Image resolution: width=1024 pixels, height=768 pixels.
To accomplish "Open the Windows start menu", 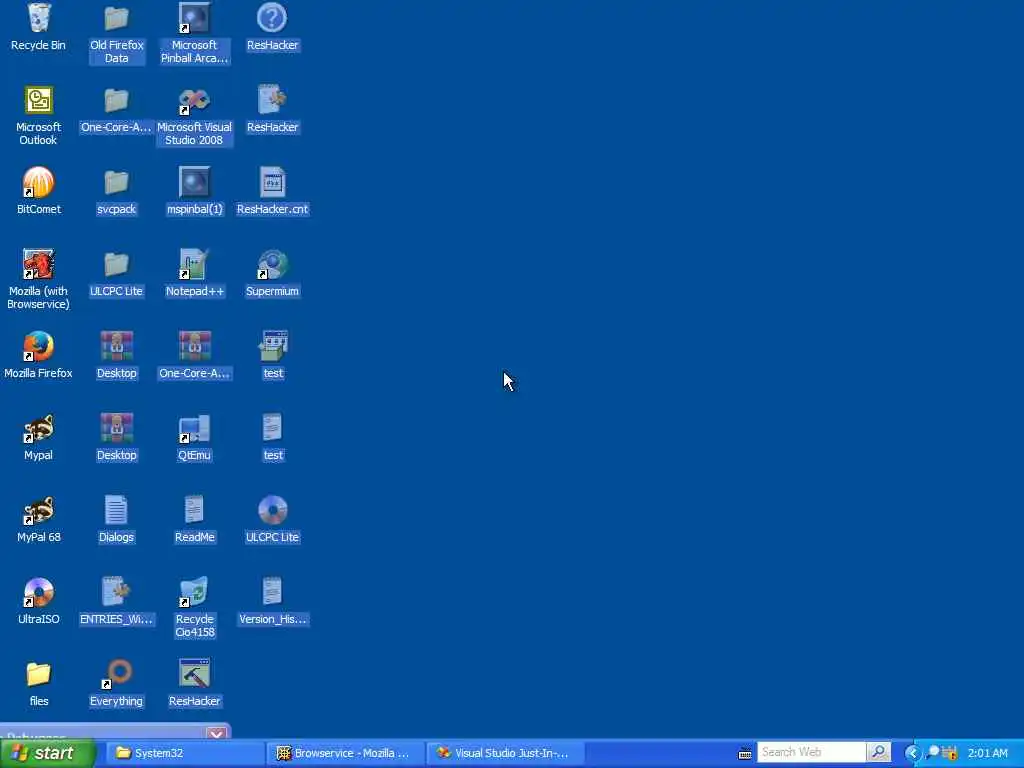I will click(48, 753).
